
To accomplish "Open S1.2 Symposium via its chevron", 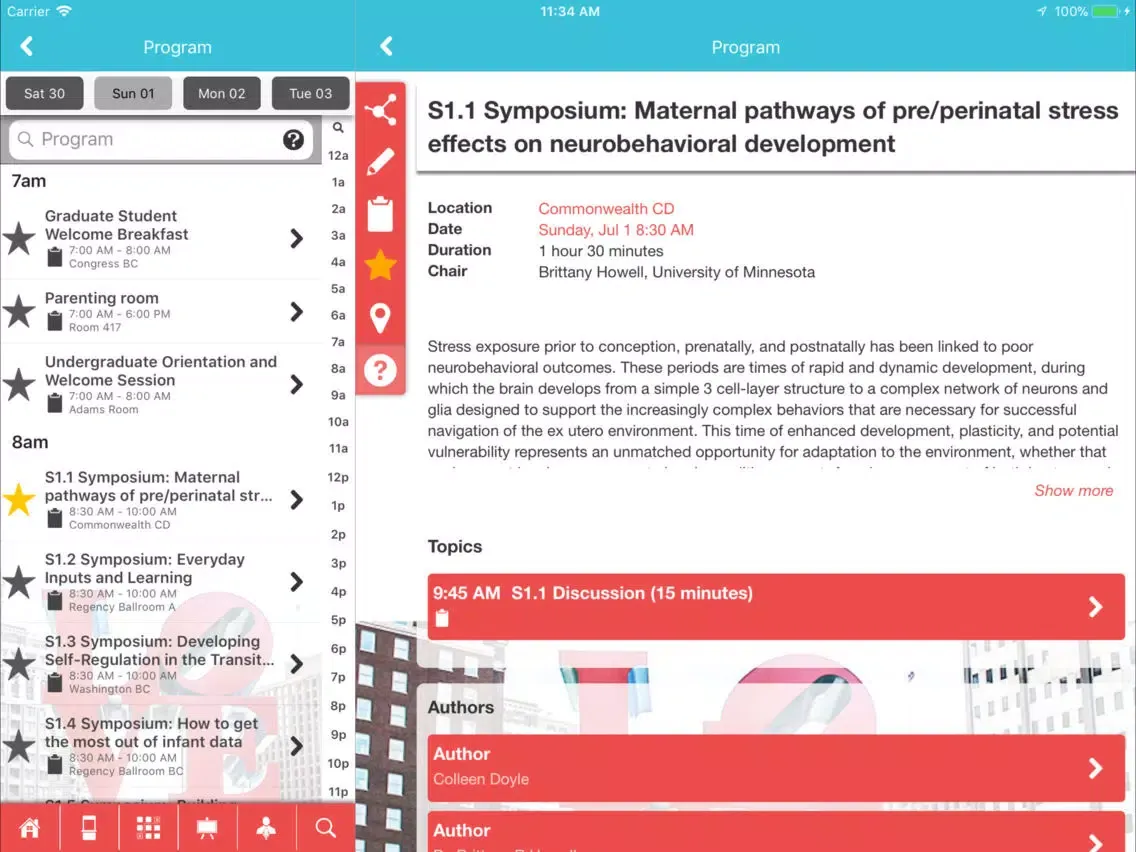I will [296, 581].
